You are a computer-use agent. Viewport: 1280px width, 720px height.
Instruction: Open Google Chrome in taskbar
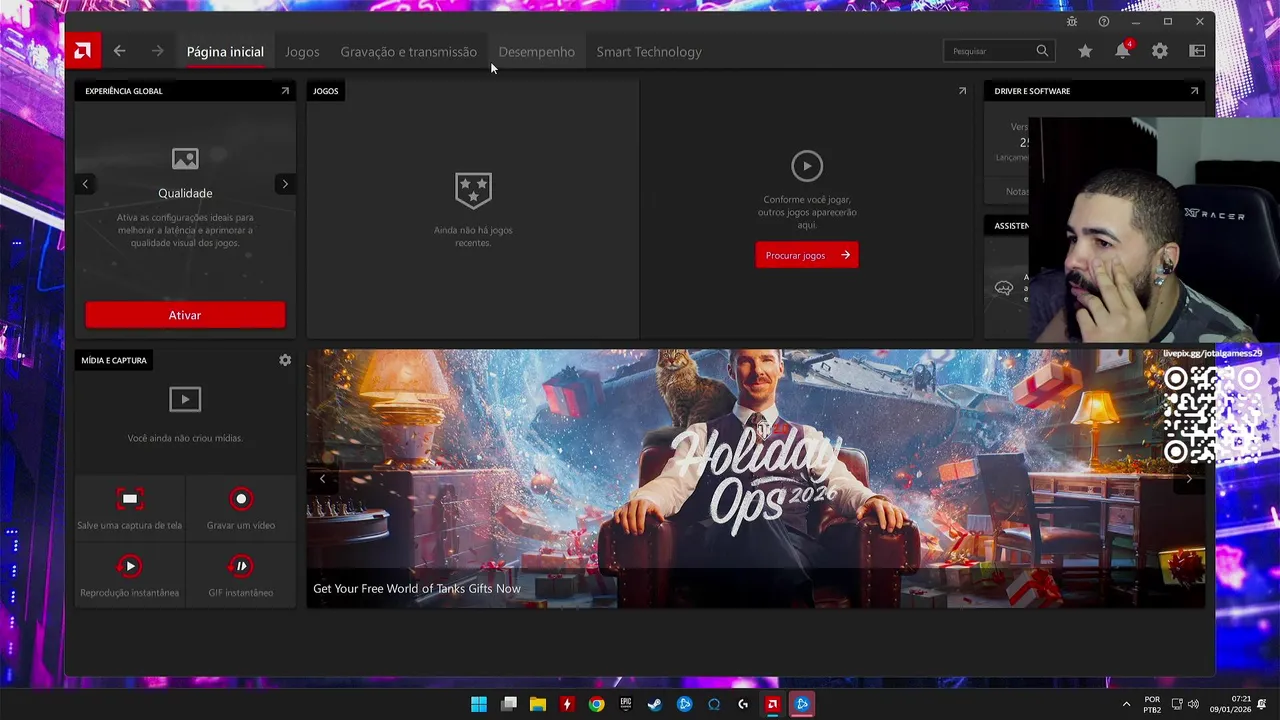pyautogui.click(x=596, y=704)
